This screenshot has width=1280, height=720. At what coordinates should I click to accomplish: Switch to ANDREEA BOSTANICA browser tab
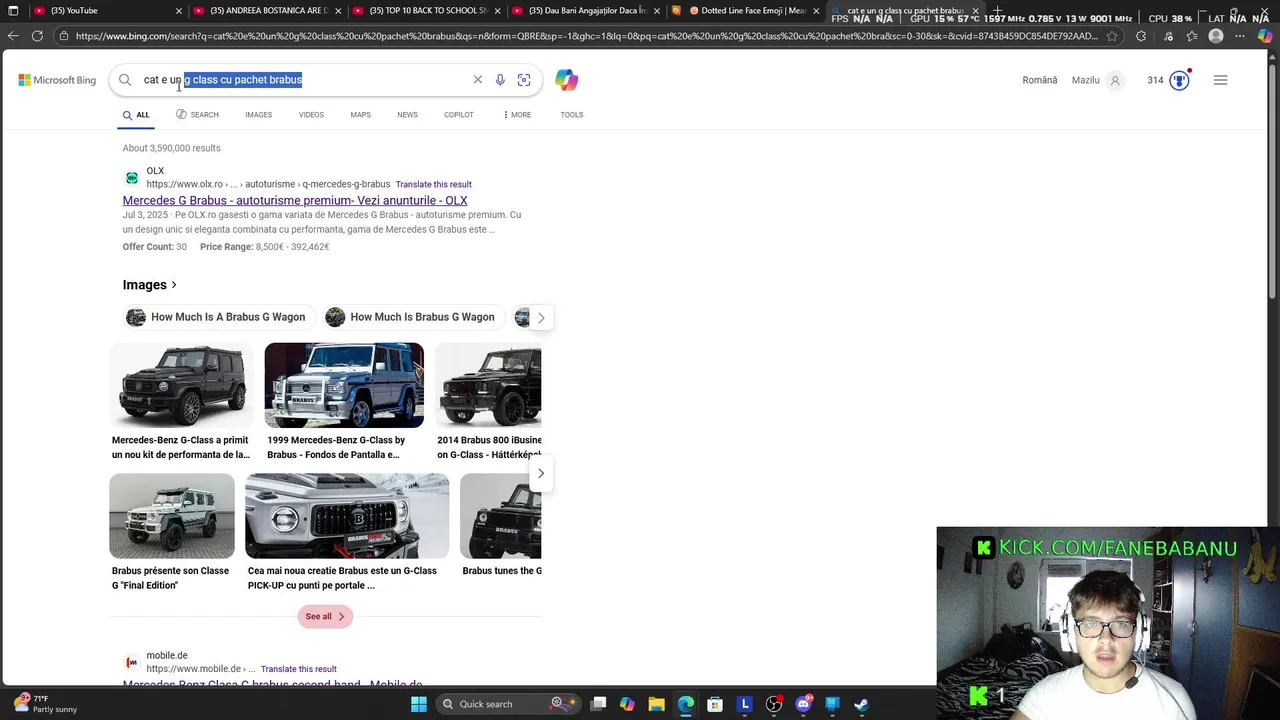pyautogui.click(x=265, y=10)
